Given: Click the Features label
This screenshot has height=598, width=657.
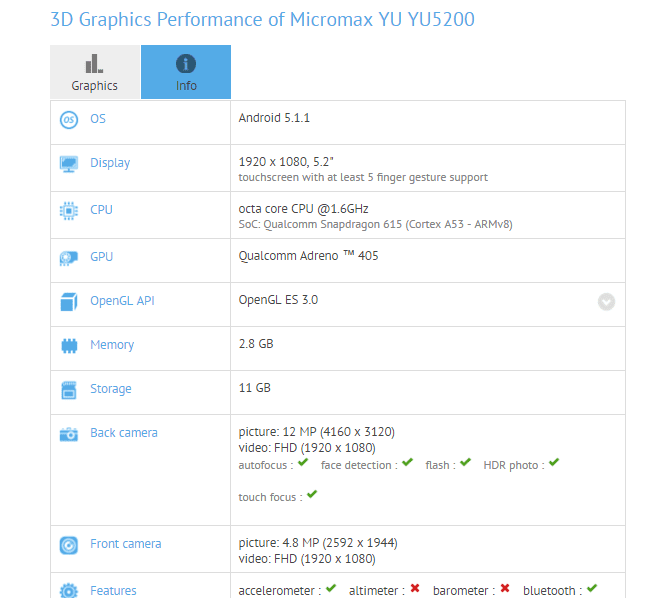Looking at the screenshot, I should [x=113, y=590].
